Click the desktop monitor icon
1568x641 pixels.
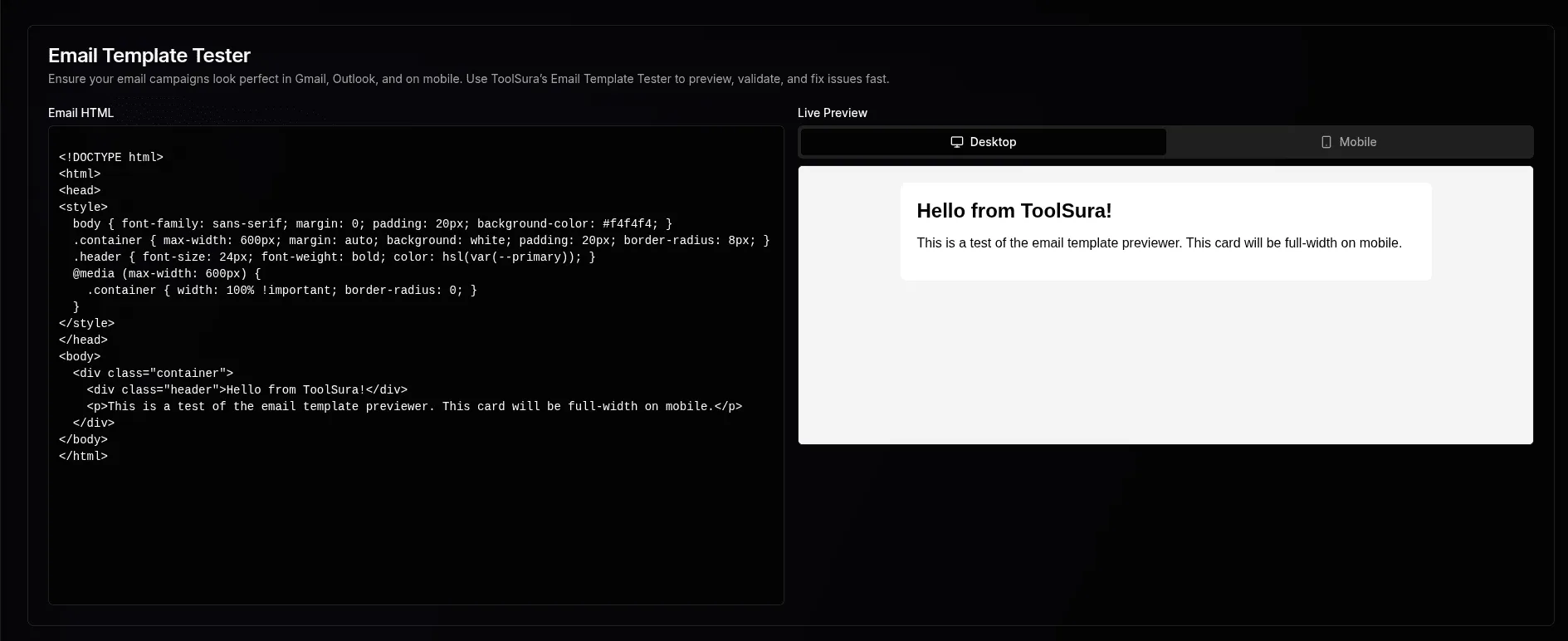tap(957, 142)
